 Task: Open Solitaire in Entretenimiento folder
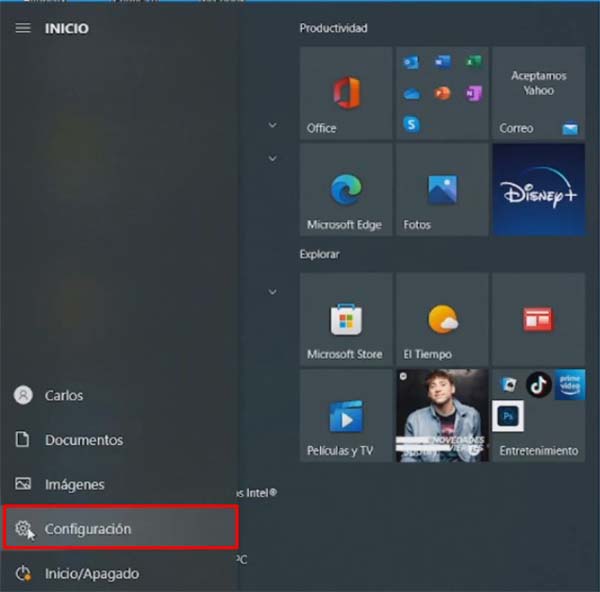pyautogui.click(x=509, y=385)
